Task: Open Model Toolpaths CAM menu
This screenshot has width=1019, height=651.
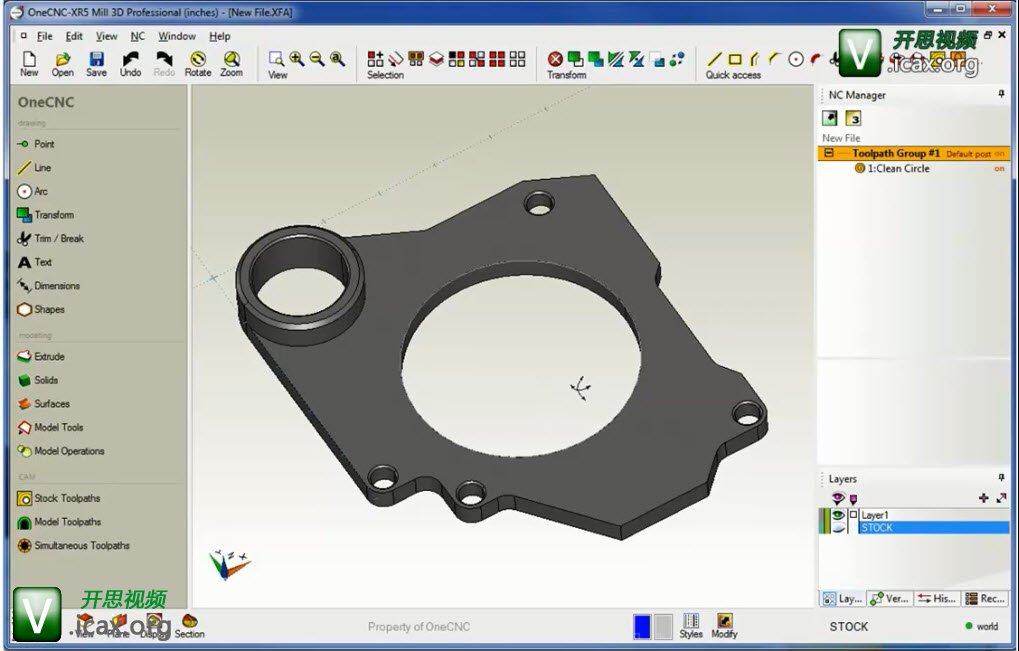Action: click(x=59, y=522)
